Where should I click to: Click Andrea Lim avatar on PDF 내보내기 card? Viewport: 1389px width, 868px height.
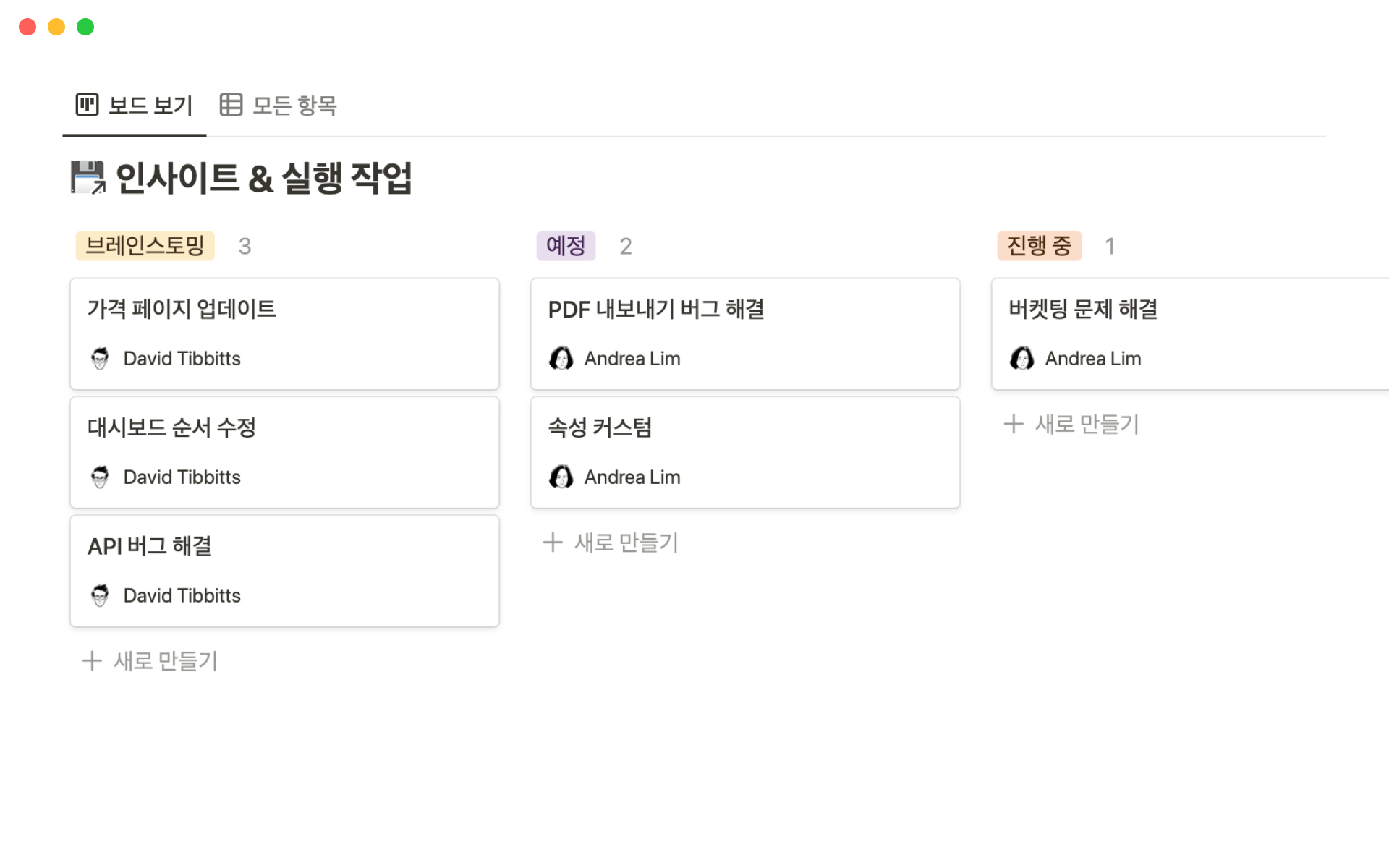[561, 358]
